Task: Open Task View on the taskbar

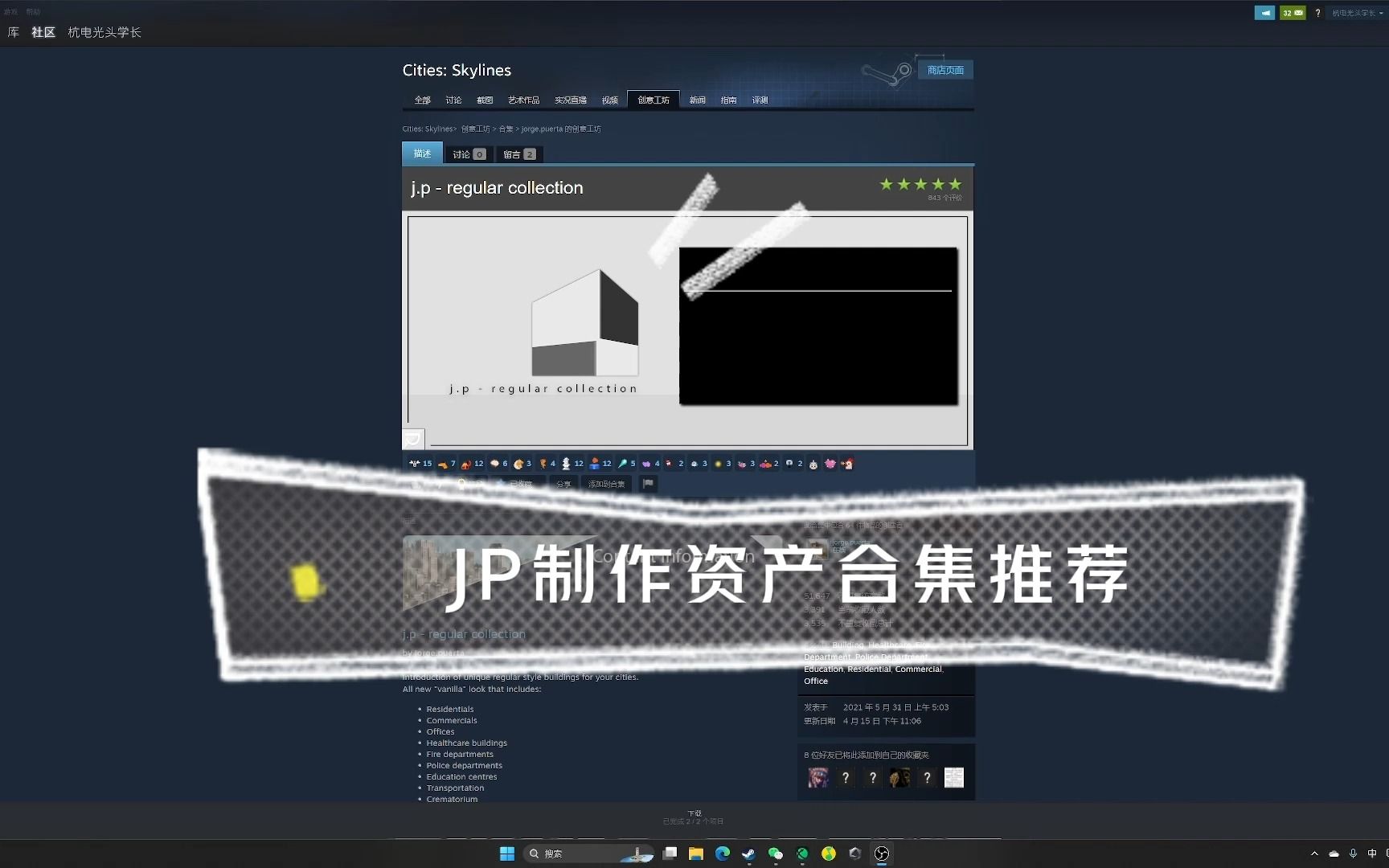Action: pos(670,854)
